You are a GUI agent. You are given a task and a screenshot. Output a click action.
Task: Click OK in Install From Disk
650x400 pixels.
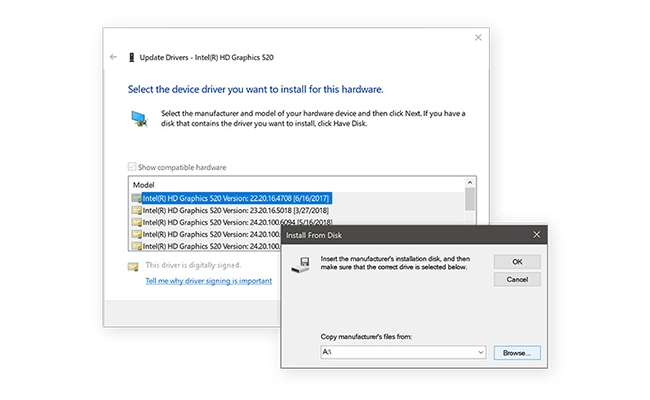tap(517, 262)
